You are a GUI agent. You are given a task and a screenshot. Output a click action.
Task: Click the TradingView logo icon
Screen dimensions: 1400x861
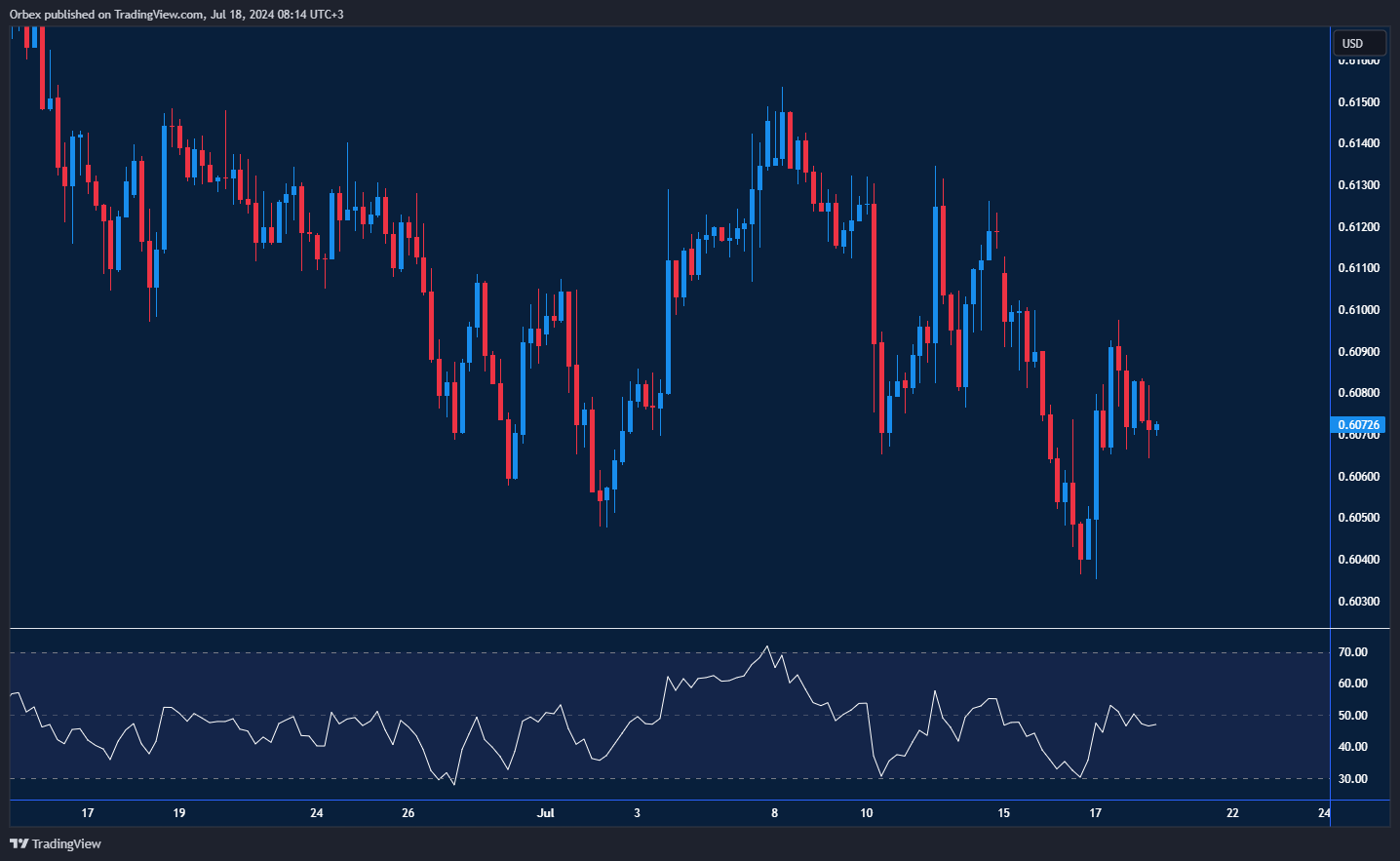point(19,843)
